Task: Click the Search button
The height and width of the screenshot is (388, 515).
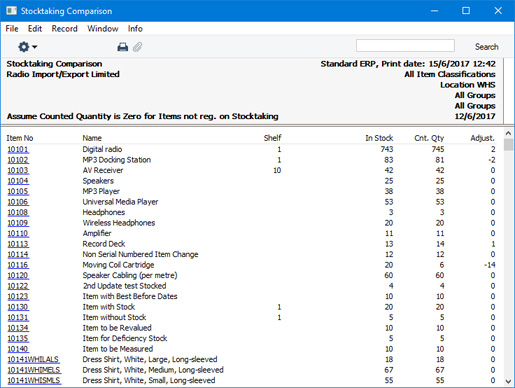Action: 487,47
